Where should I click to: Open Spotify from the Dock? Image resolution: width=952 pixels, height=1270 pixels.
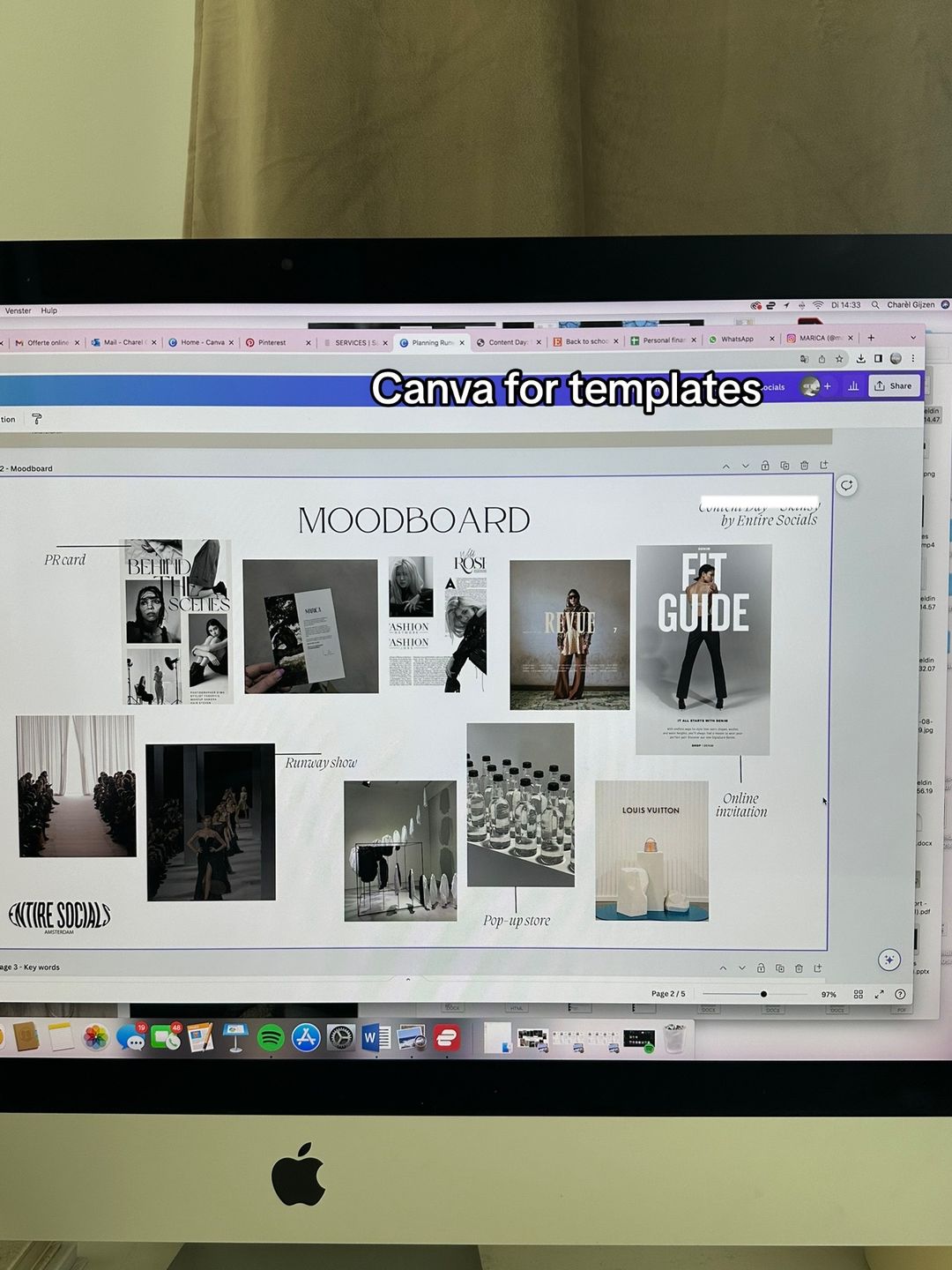click(x=271, y=1038)
